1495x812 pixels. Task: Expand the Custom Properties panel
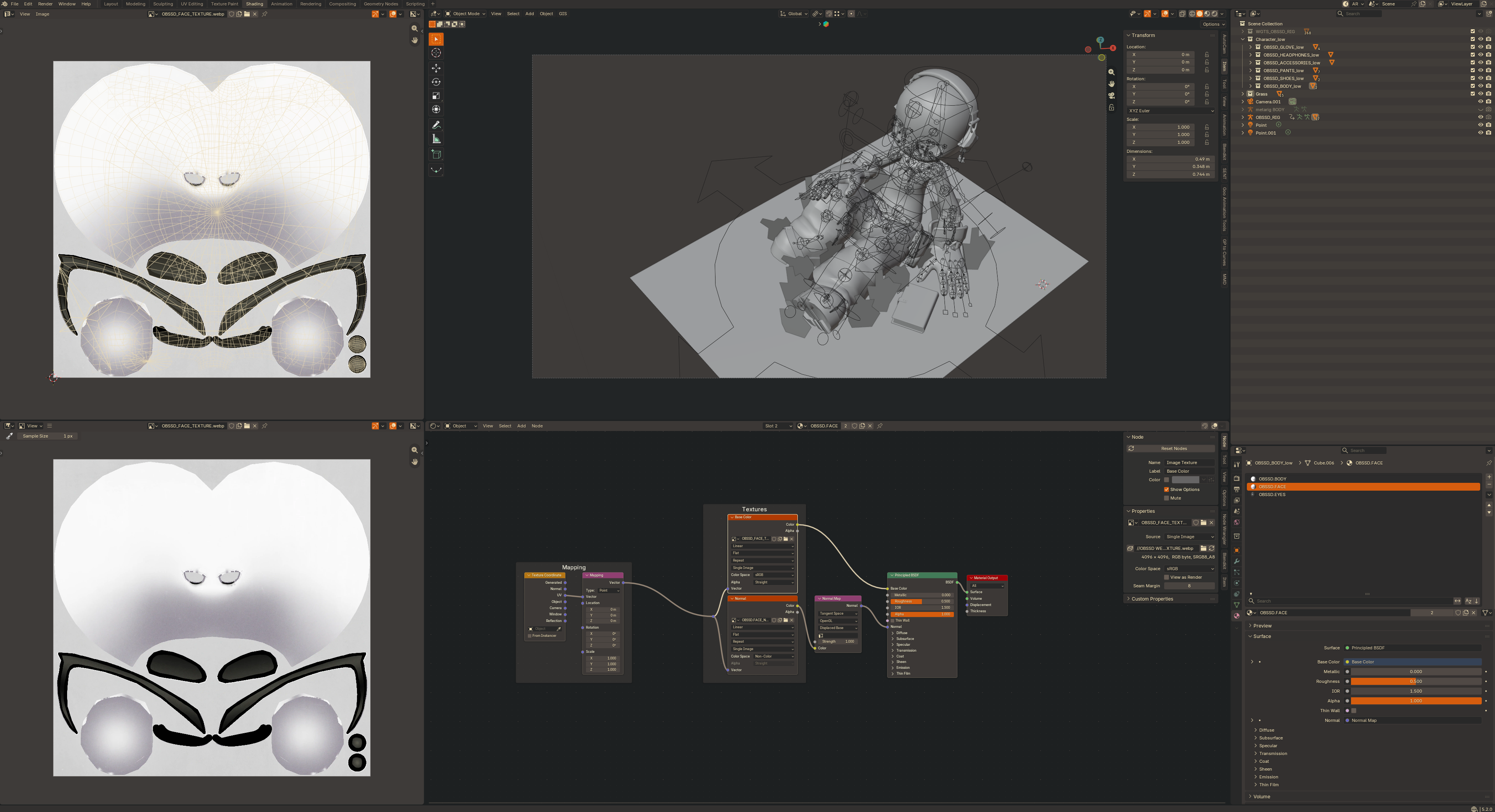pyautogui.click(x=1152, y=599)
